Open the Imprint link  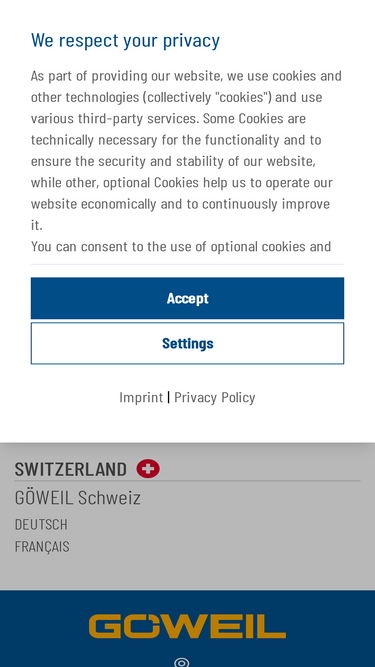point(141,397)
